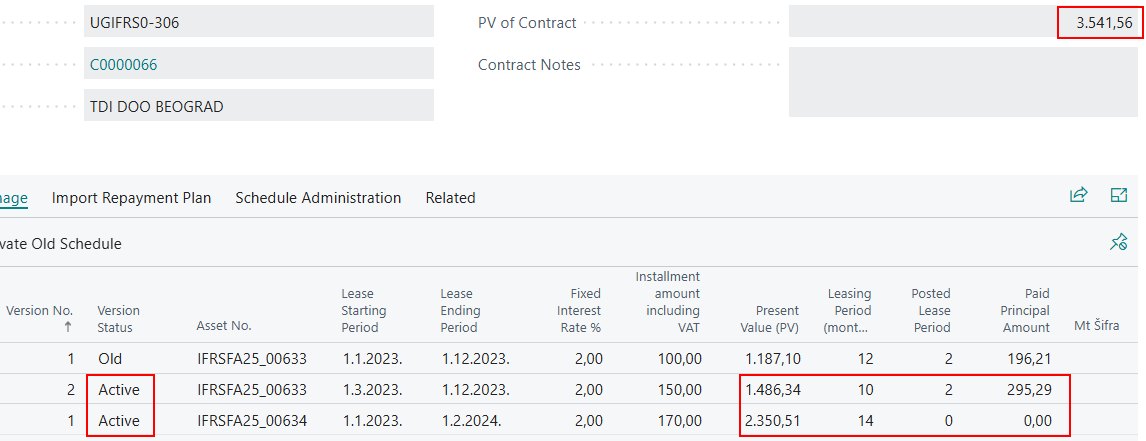1146x441 pixels.
Task: Click present value 1.187,10
Action: tap(773, 358)
